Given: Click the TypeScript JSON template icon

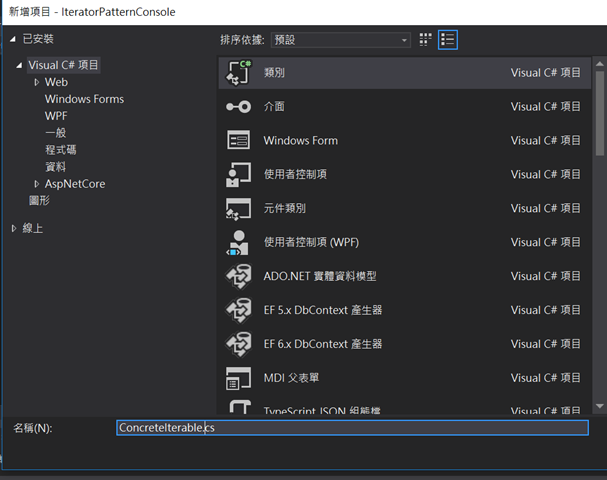Looking at the screenshot, I should [240, 407].
